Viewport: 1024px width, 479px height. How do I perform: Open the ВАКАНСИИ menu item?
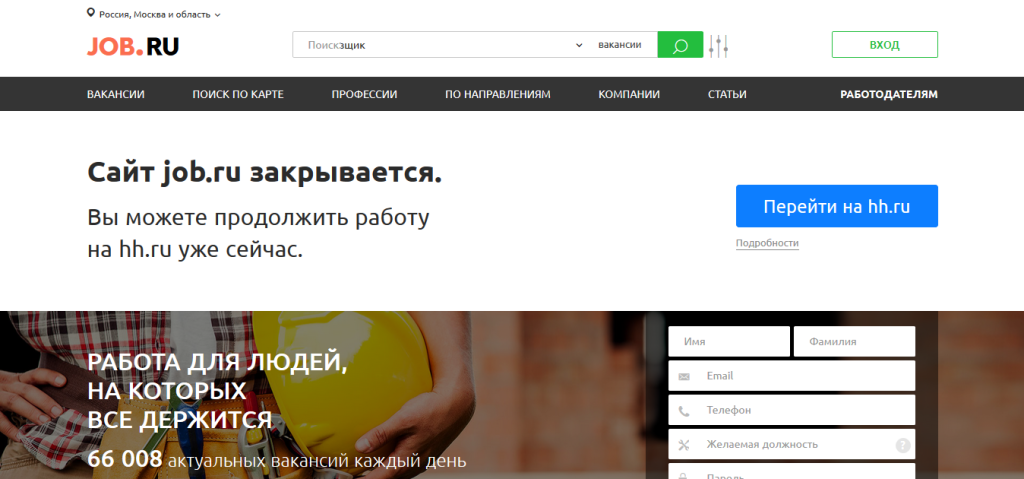[x=116, y=94]
